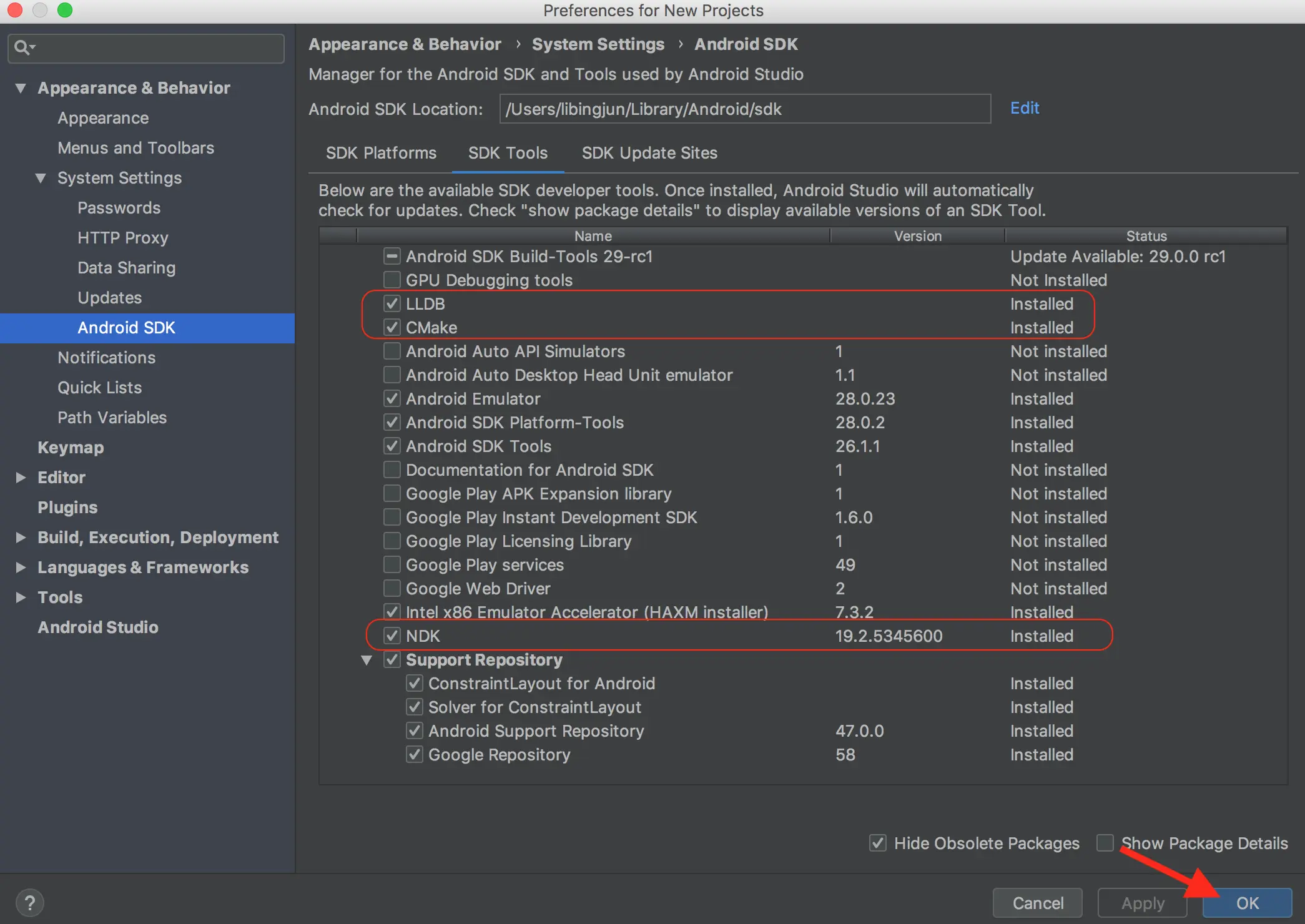Uncheck Intel x86 Emulator Accelerator checkbox
The image size is (1305, 924).
[391, 612]
